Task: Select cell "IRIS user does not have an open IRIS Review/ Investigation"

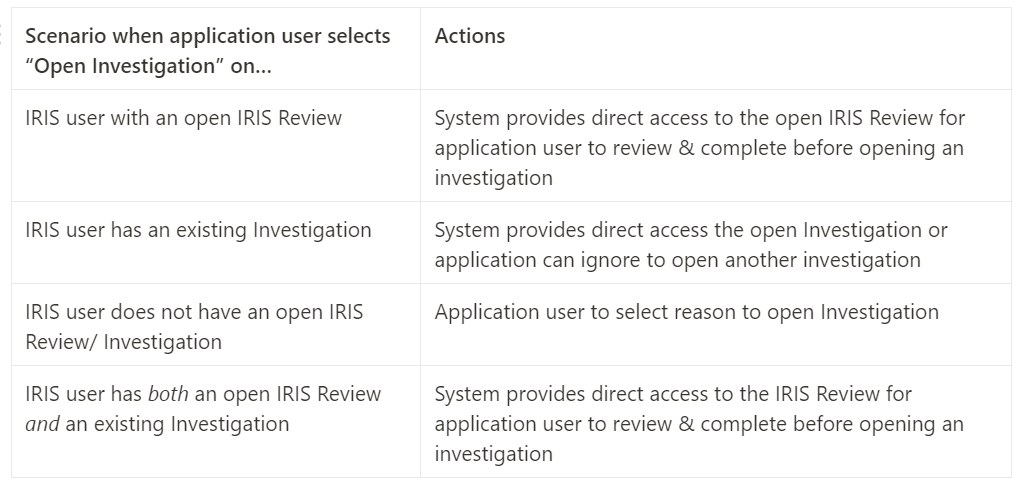Action: click(216, 324)
